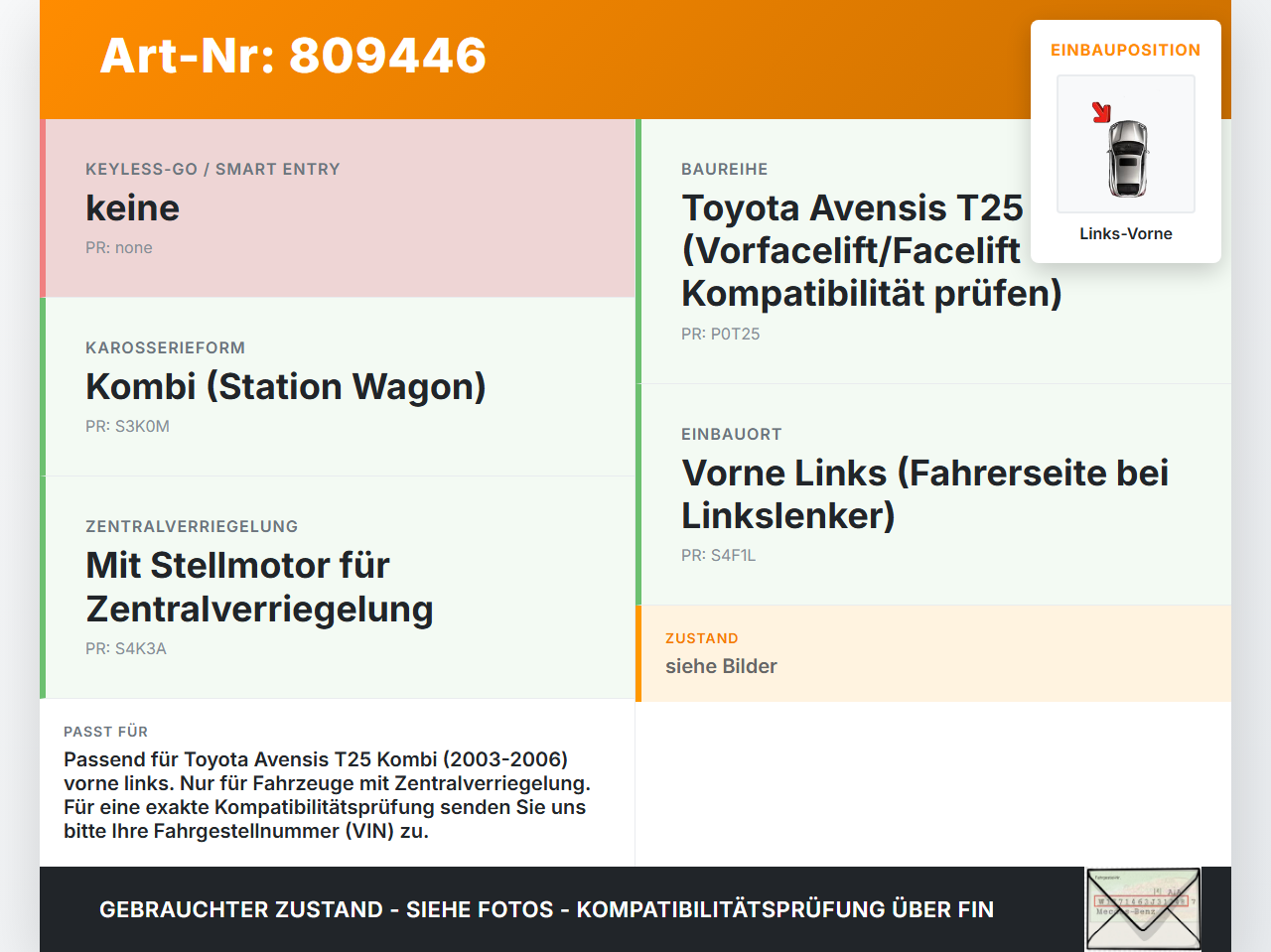Click the 'BAUREIHE' label
1271x952 pixels.
[x=725, y=169]
